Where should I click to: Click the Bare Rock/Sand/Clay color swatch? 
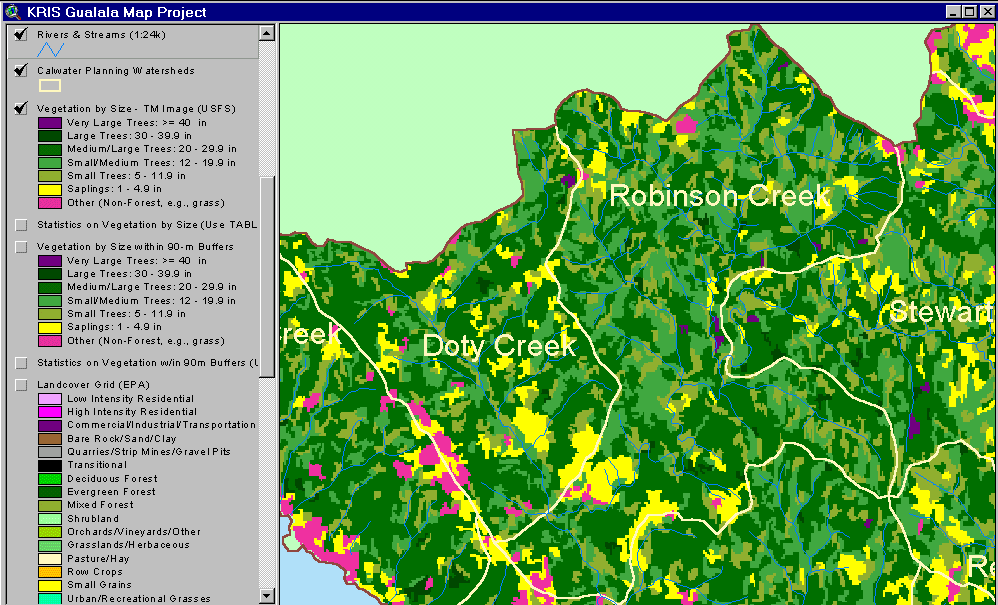click(x=50, y=439)
